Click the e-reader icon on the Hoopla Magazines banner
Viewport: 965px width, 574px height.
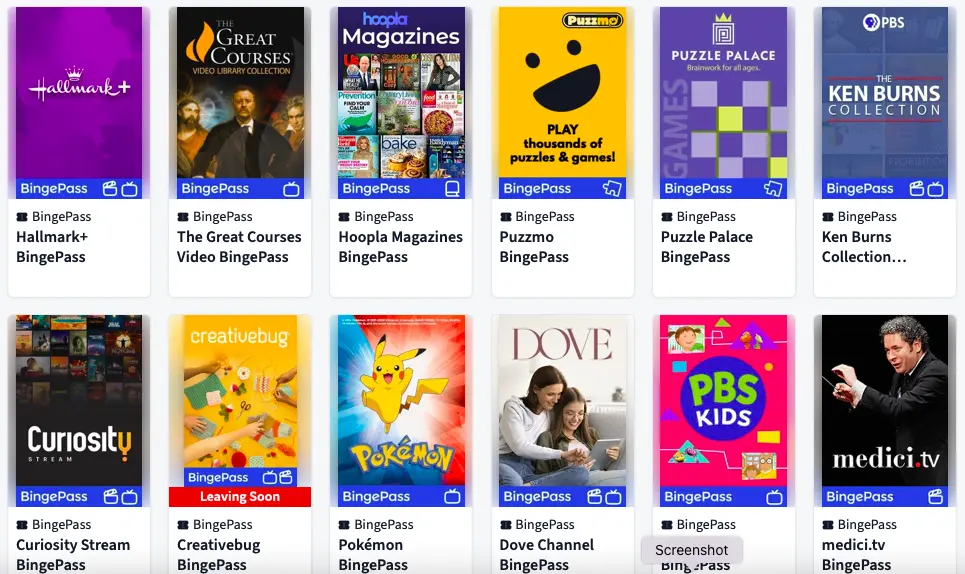click(x=452, y=189)
